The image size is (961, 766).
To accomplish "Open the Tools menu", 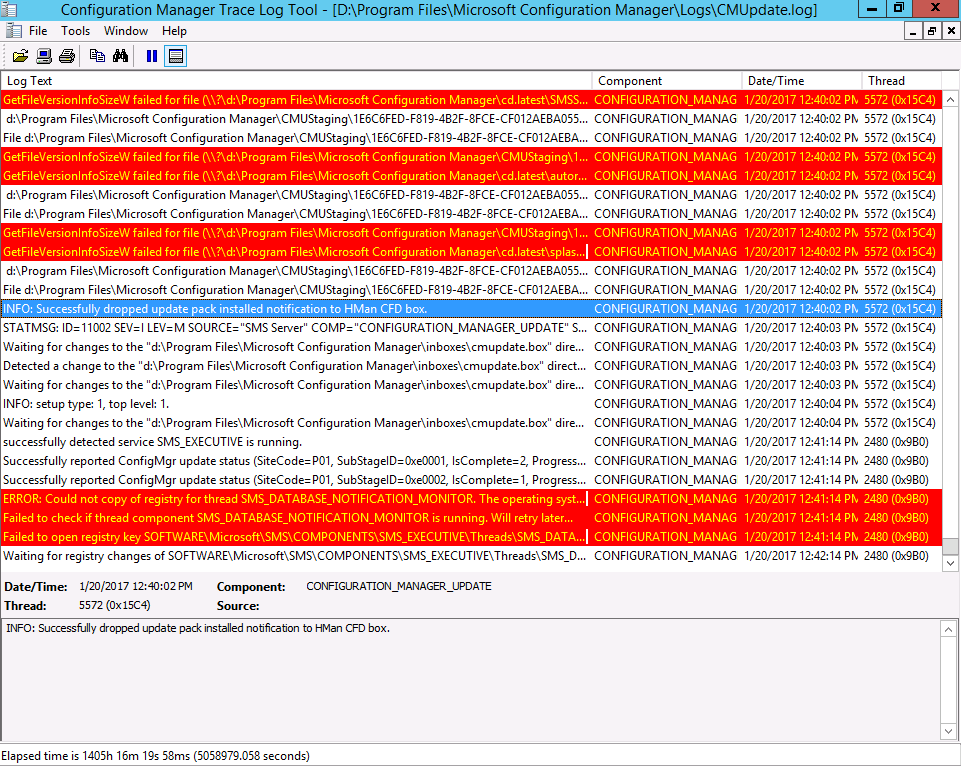I will [75, 31].
